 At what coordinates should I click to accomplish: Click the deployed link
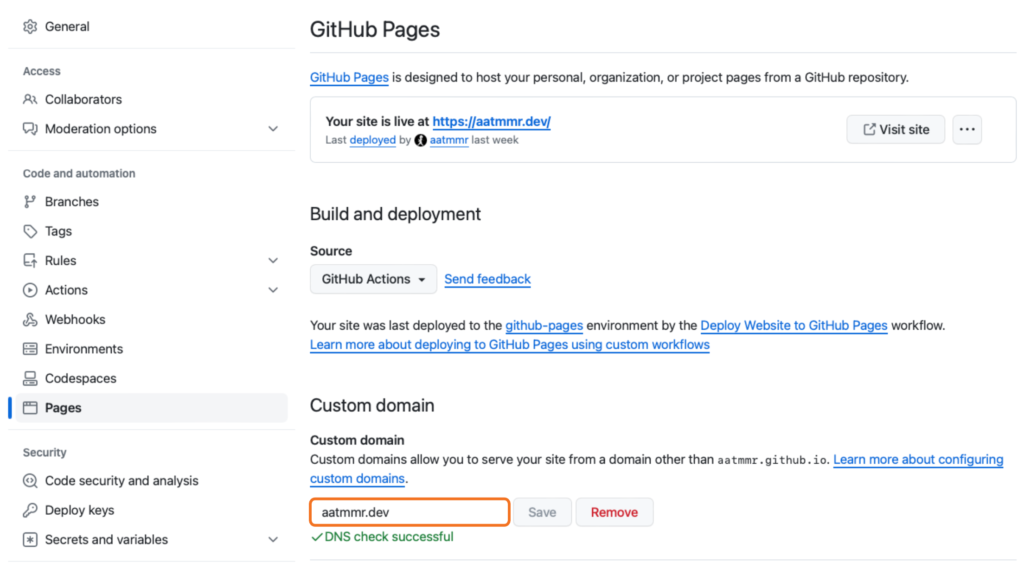[x=372, y=140]
